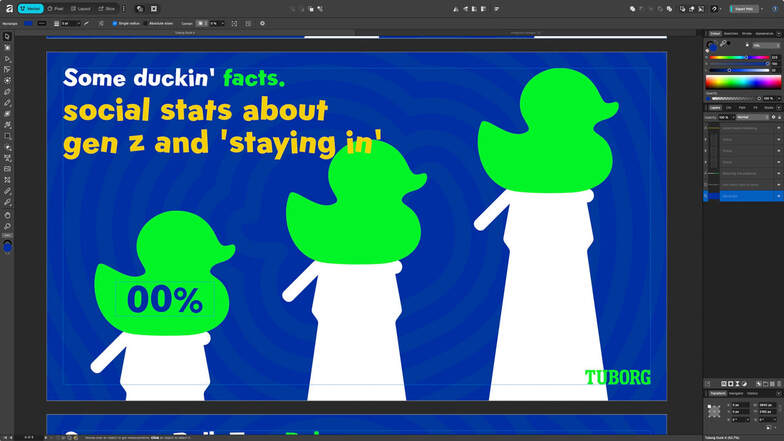Open the gear settings in context toolbar

pyautogui.click(x=262, y=23)
